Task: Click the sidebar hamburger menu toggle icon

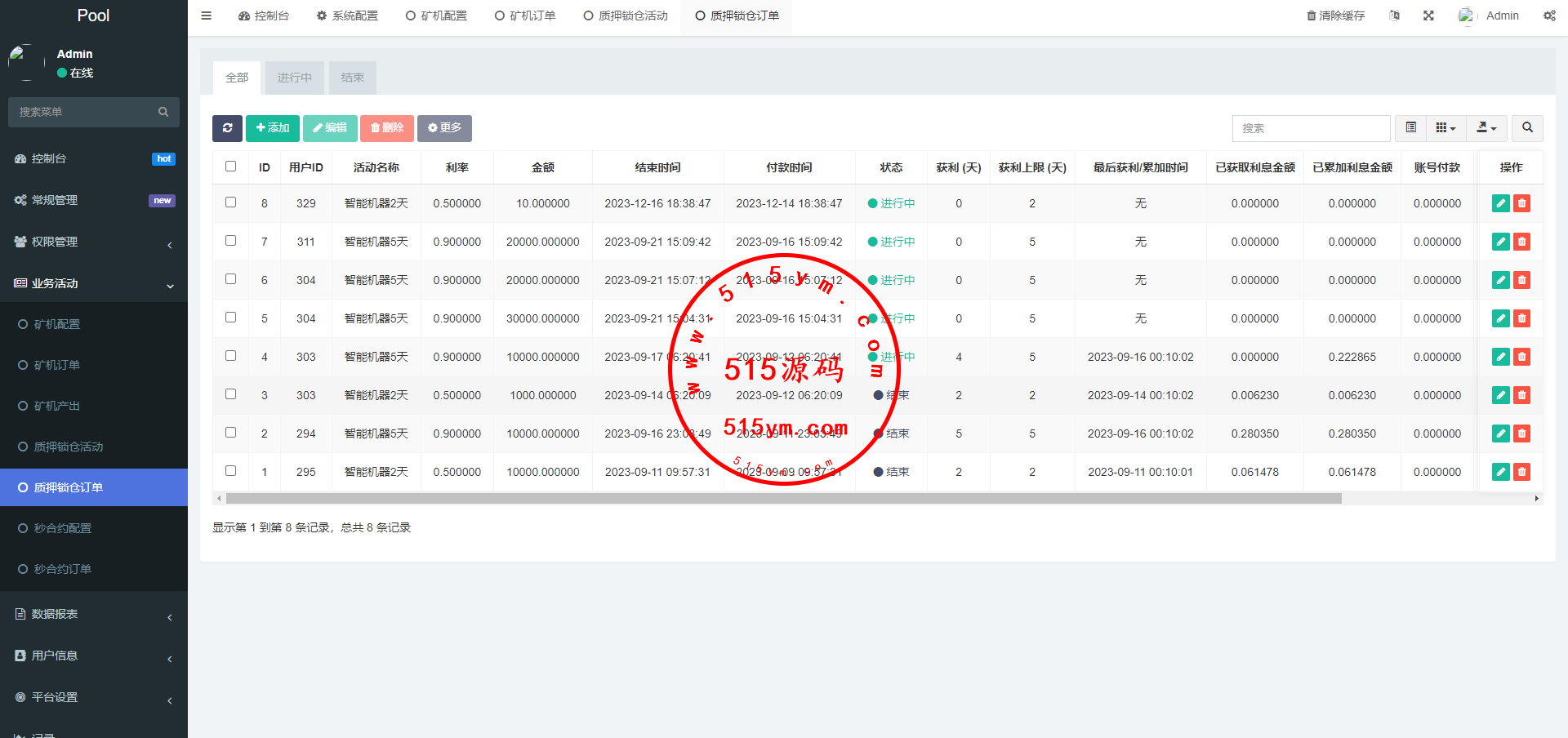Action: point(207,16)
